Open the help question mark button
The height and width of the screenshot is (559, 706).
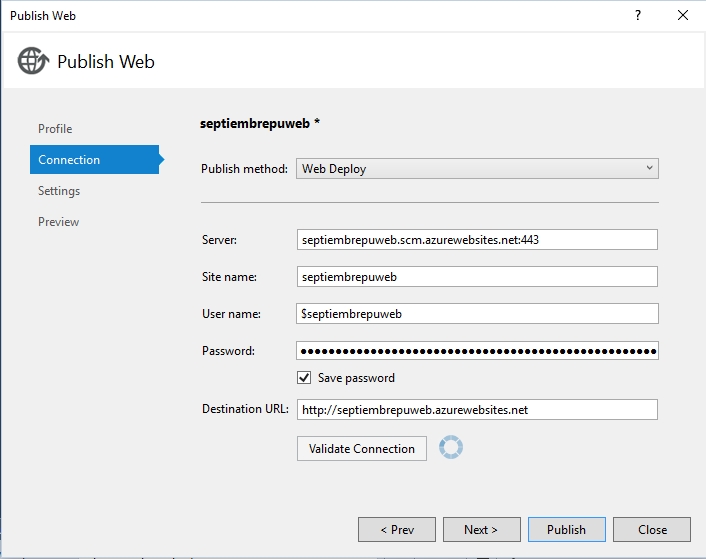[638, 16]
